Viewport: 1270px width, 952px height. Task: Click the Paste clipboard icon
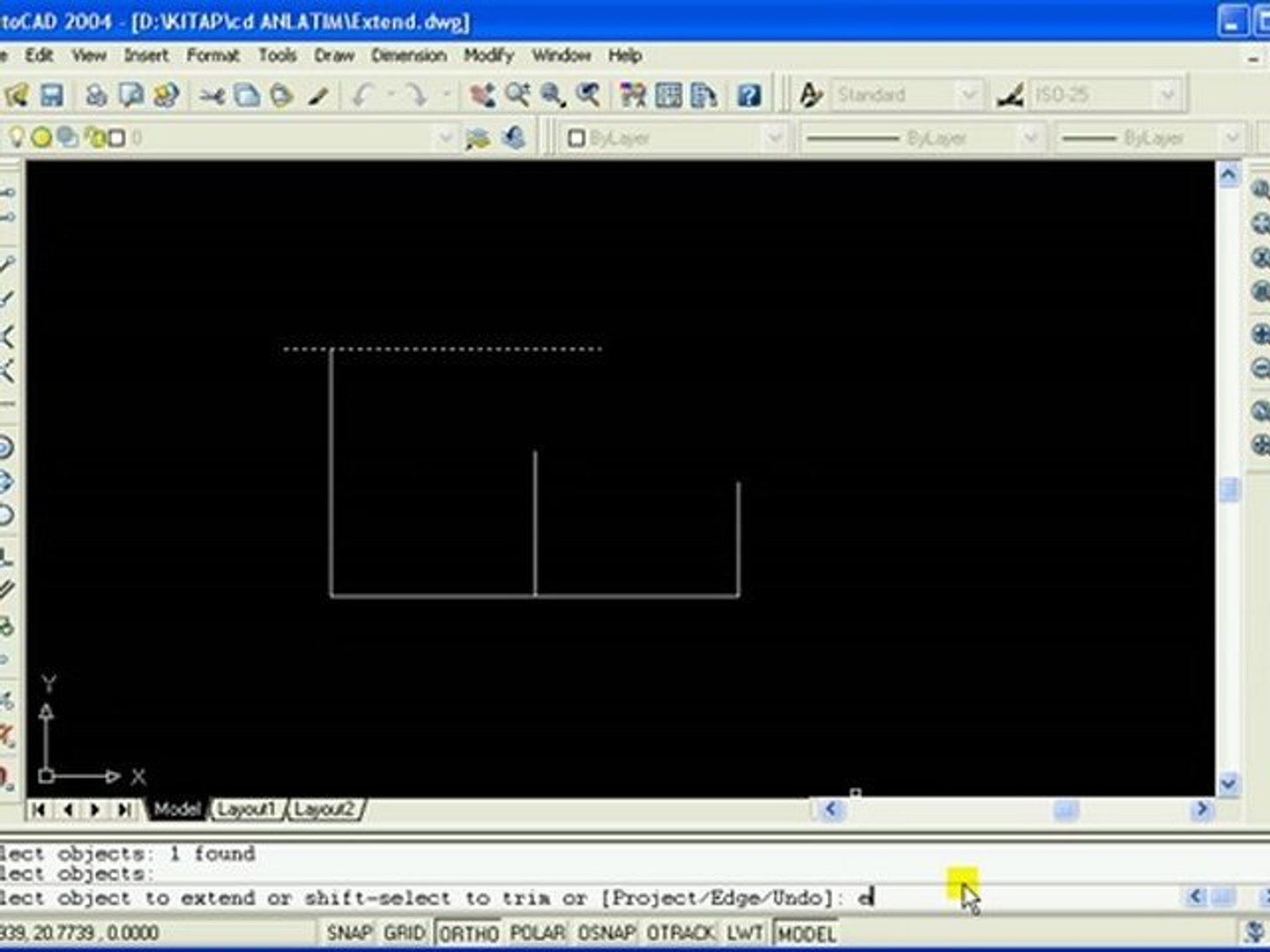tap(282, 94)
